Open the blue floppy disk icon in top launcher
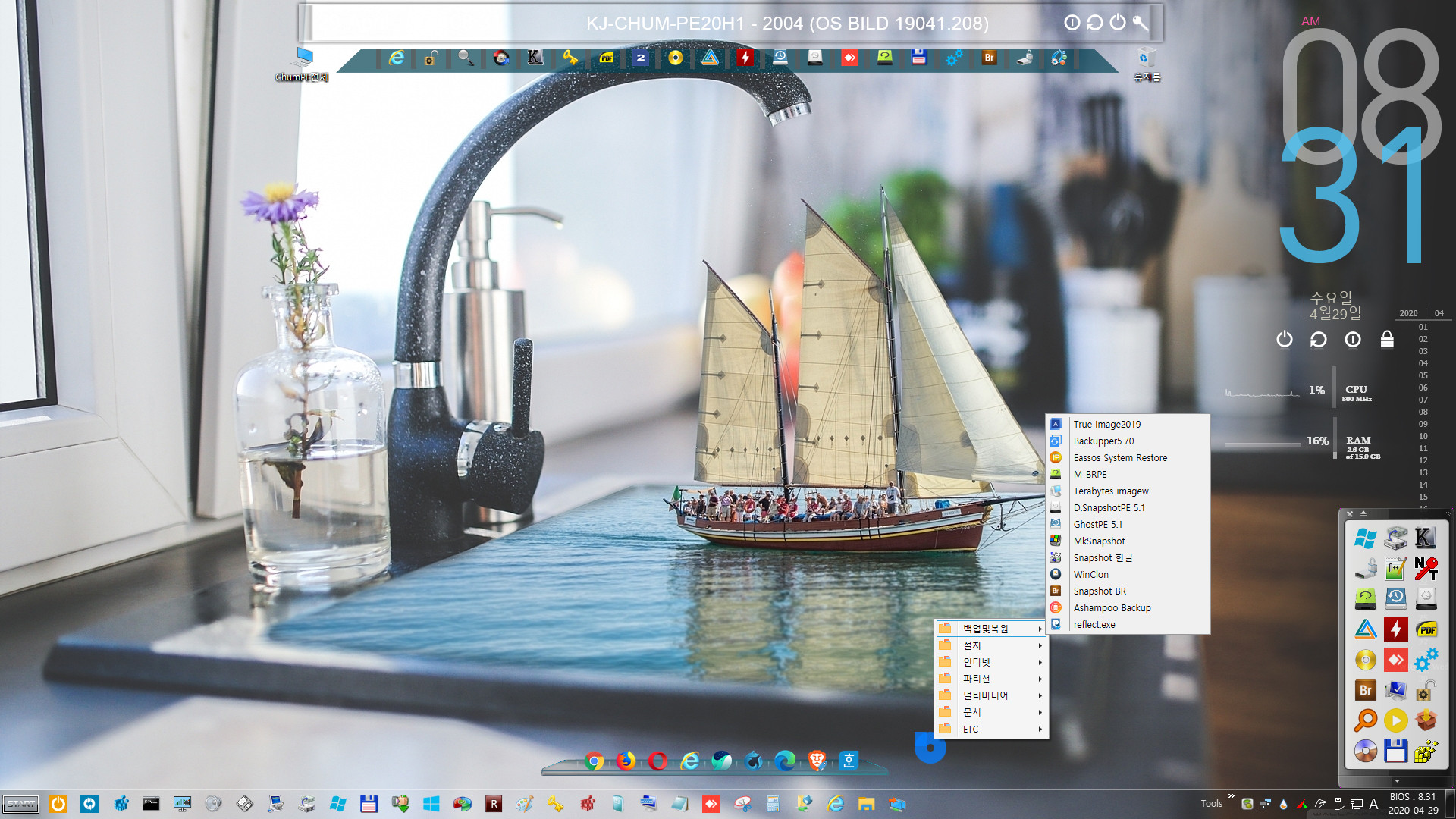Screen dimensions: 1456x819 point(919,58)
